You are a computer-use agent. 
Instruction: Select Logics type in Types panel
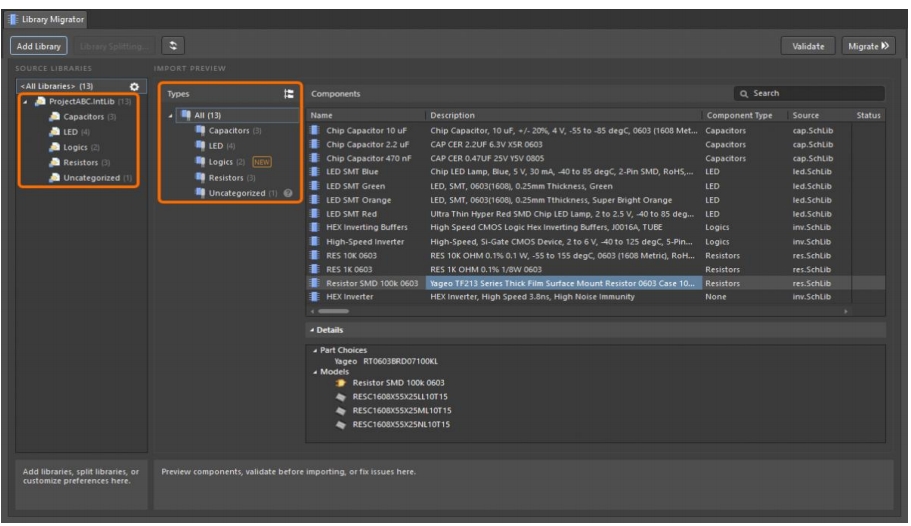coord(220,162)
